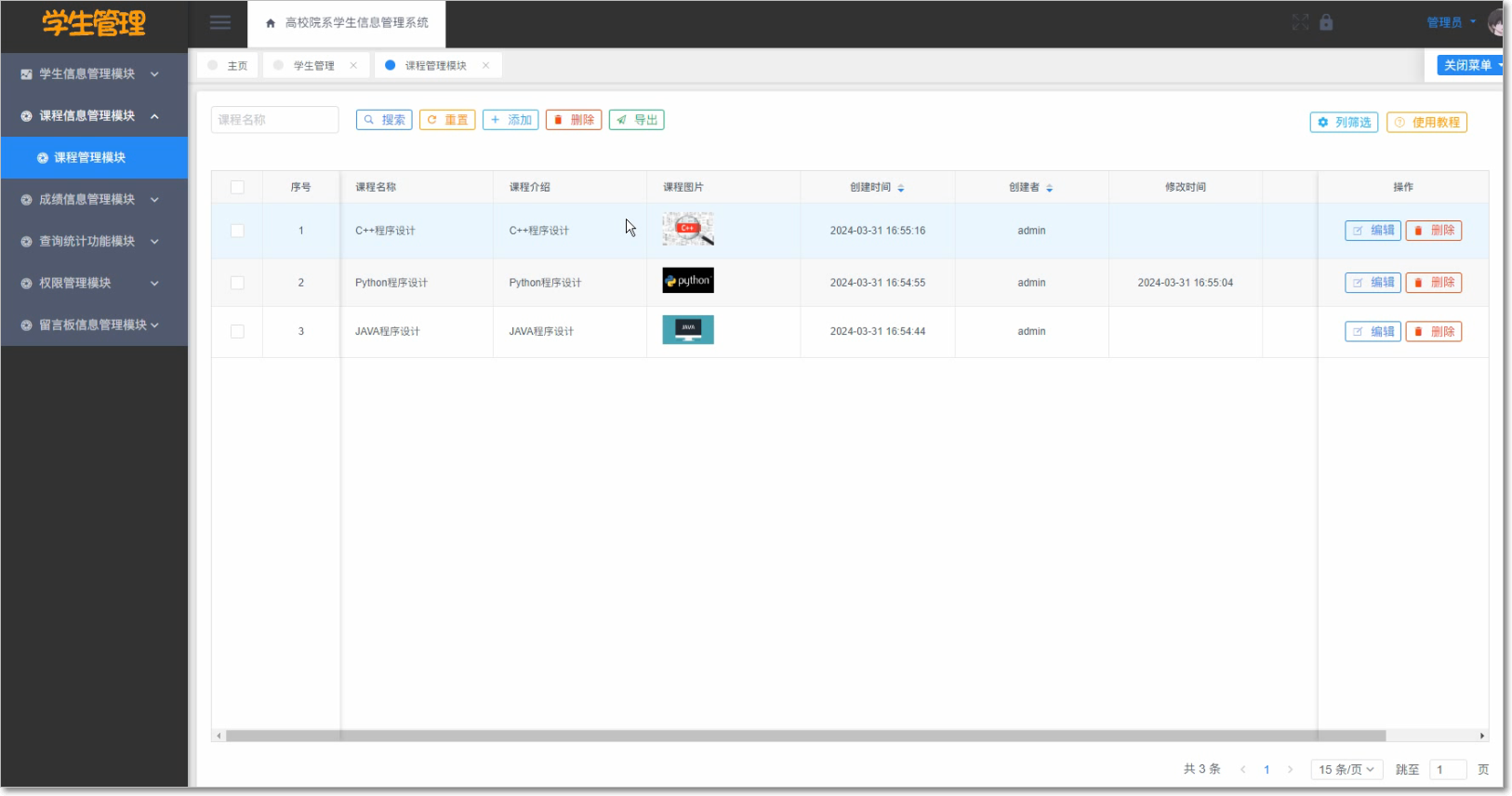Edit the Python程序设计 row
This screenshot has width=1512, height=796.
click(1373, 283)
